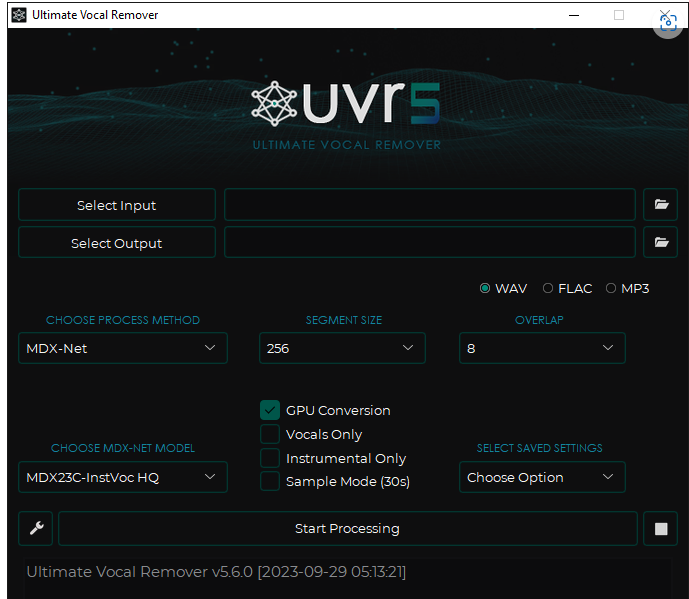
Task: Open Choose Process Method dropdown showing MDX-Net
Action: click(x=123, y=348)
